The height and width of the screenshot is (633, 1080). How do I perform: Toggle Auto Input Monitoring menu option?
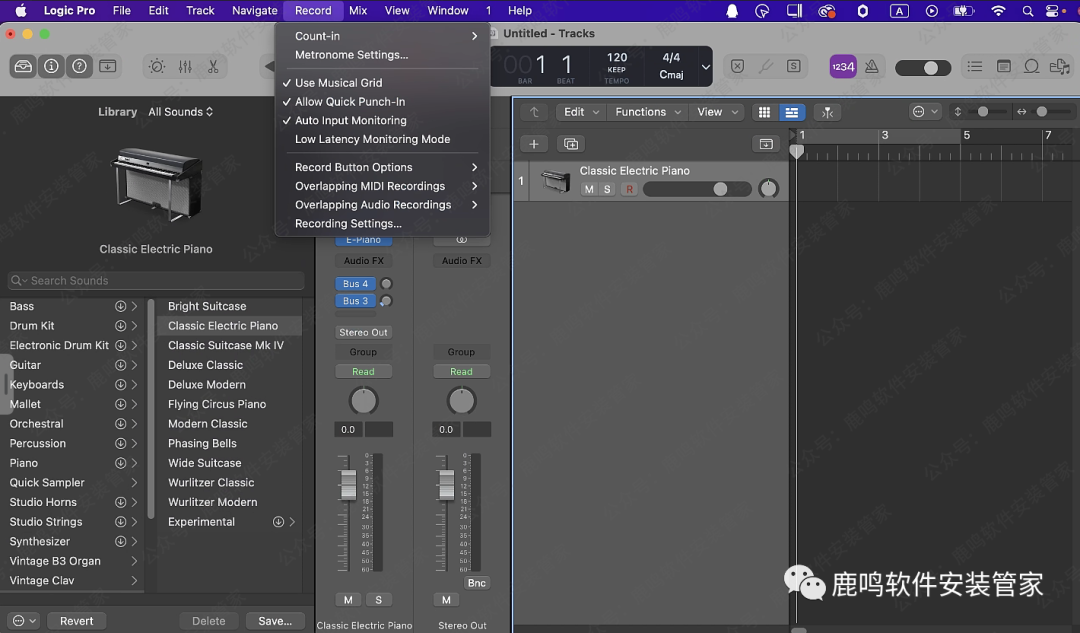[350, 121]
